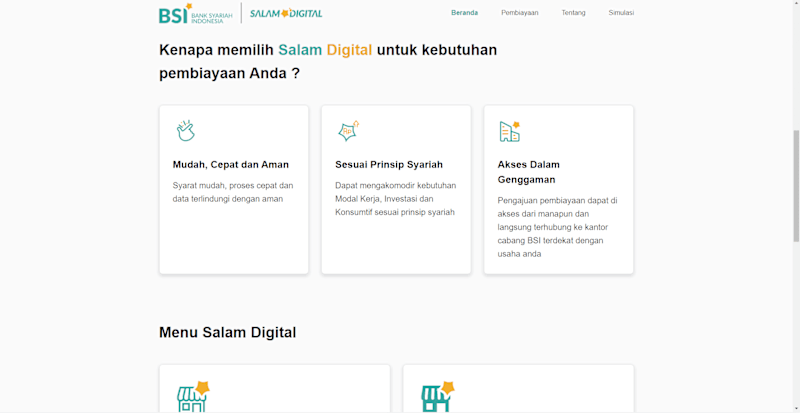The width and height of the screenshot is (800, 413).
Task: Click text 'Dapat mengakomodir kebutuhan'
Action: [x=395, y=185]
